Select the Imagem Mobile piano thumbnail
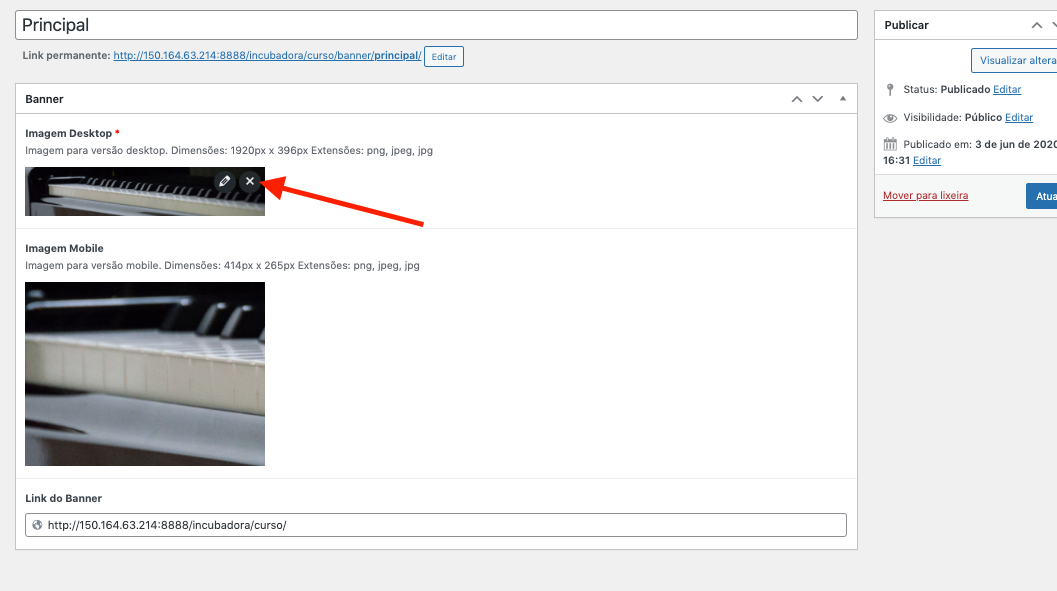Viewport: 1057px width, 591px height. point(145,374)
